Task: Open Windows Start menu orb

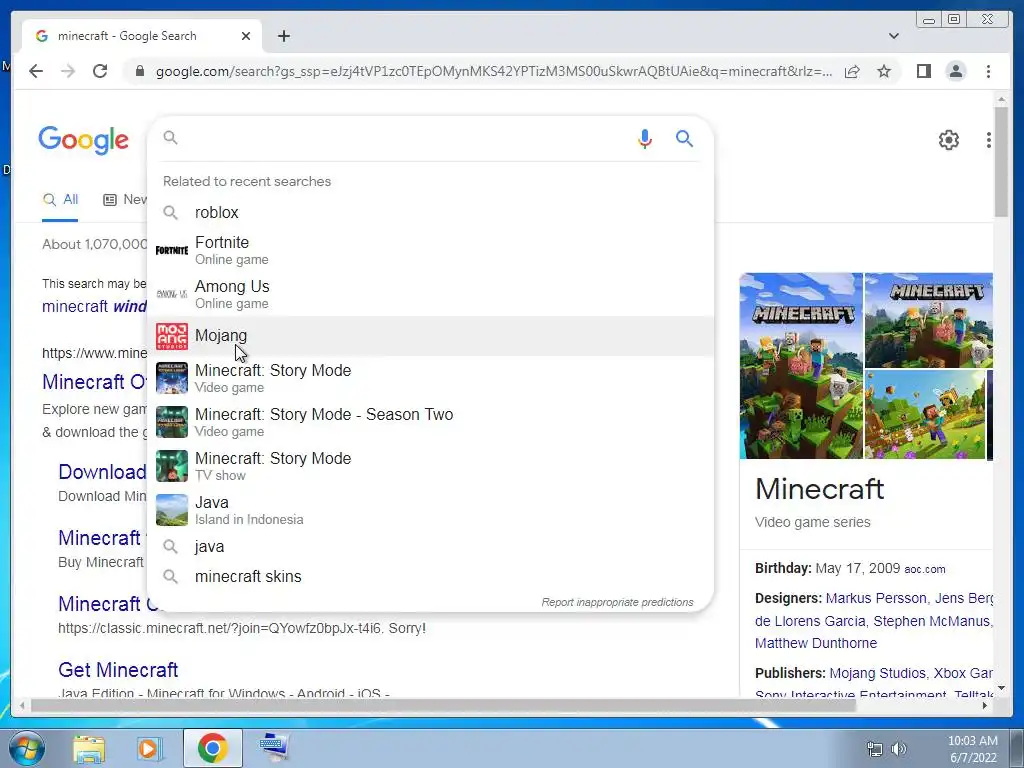Action: pos(25,748)
